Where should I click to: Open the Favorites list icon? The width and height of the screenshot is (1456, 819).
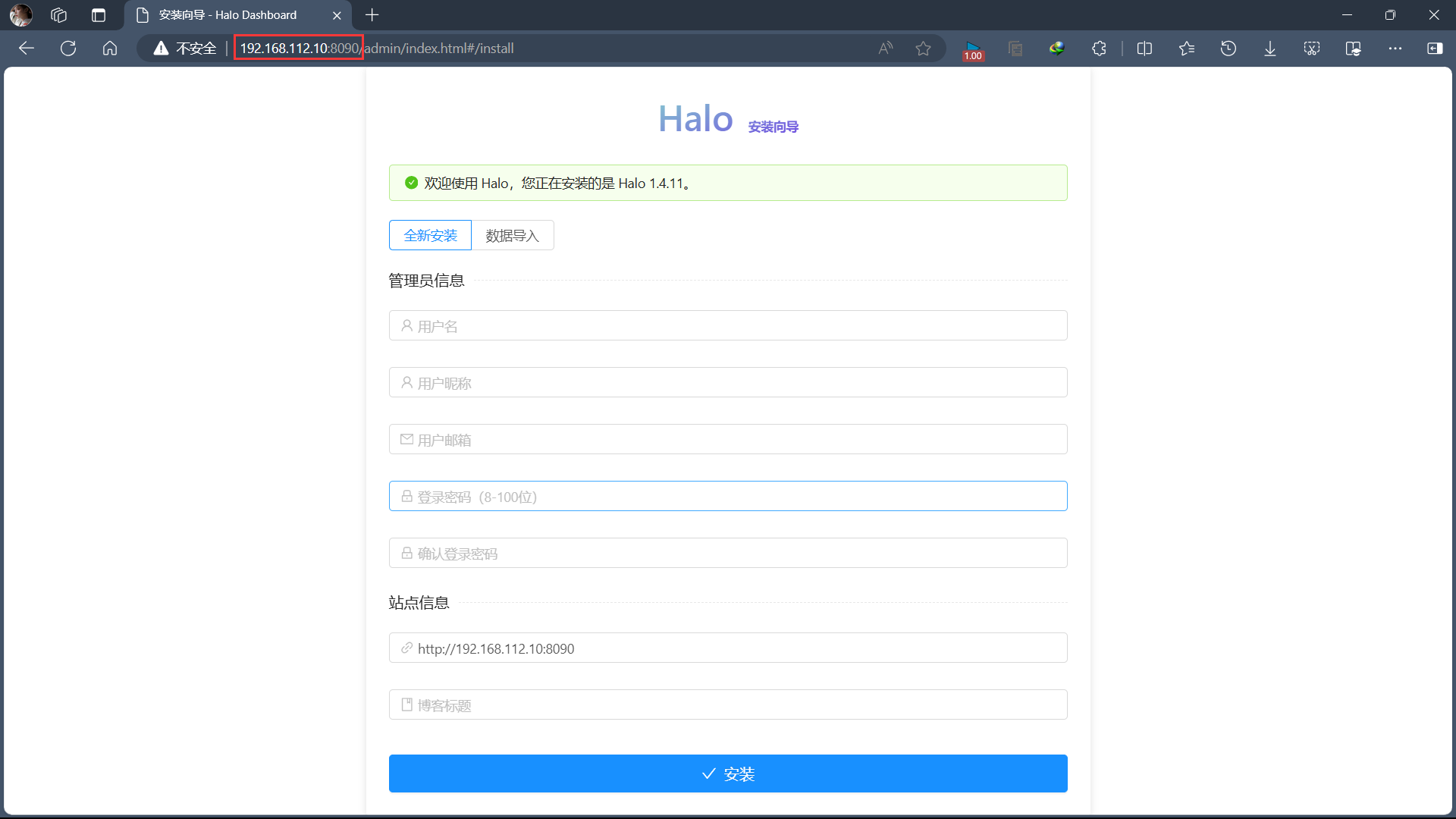tap(1188, 48)
